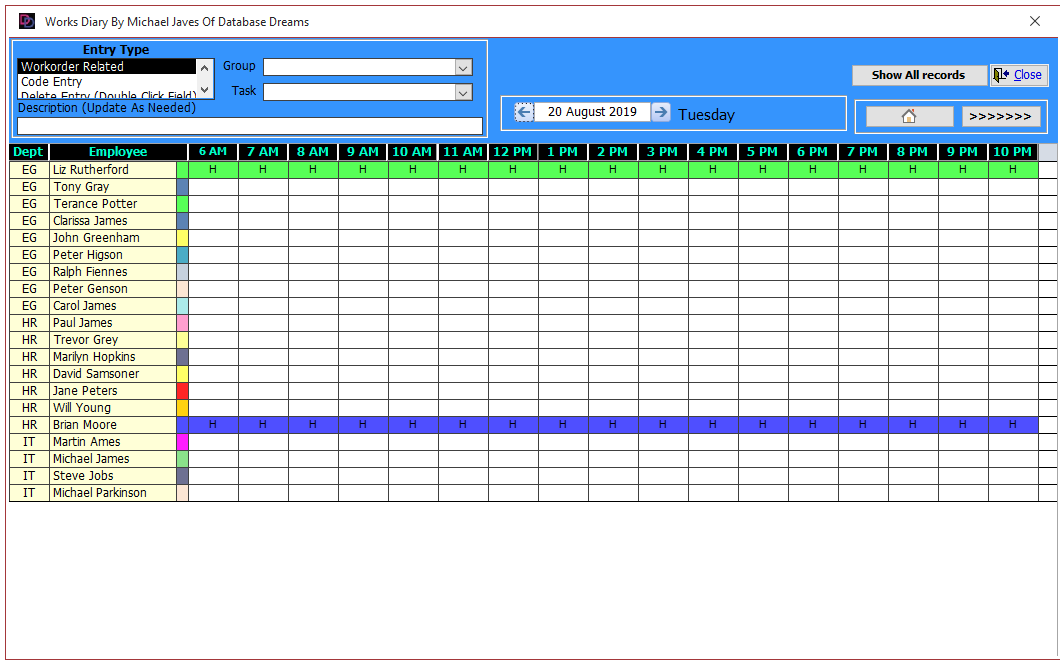Click Terance Potter's green color swatch
This screenshot has height=660, width=1060.
click(183, 204)
